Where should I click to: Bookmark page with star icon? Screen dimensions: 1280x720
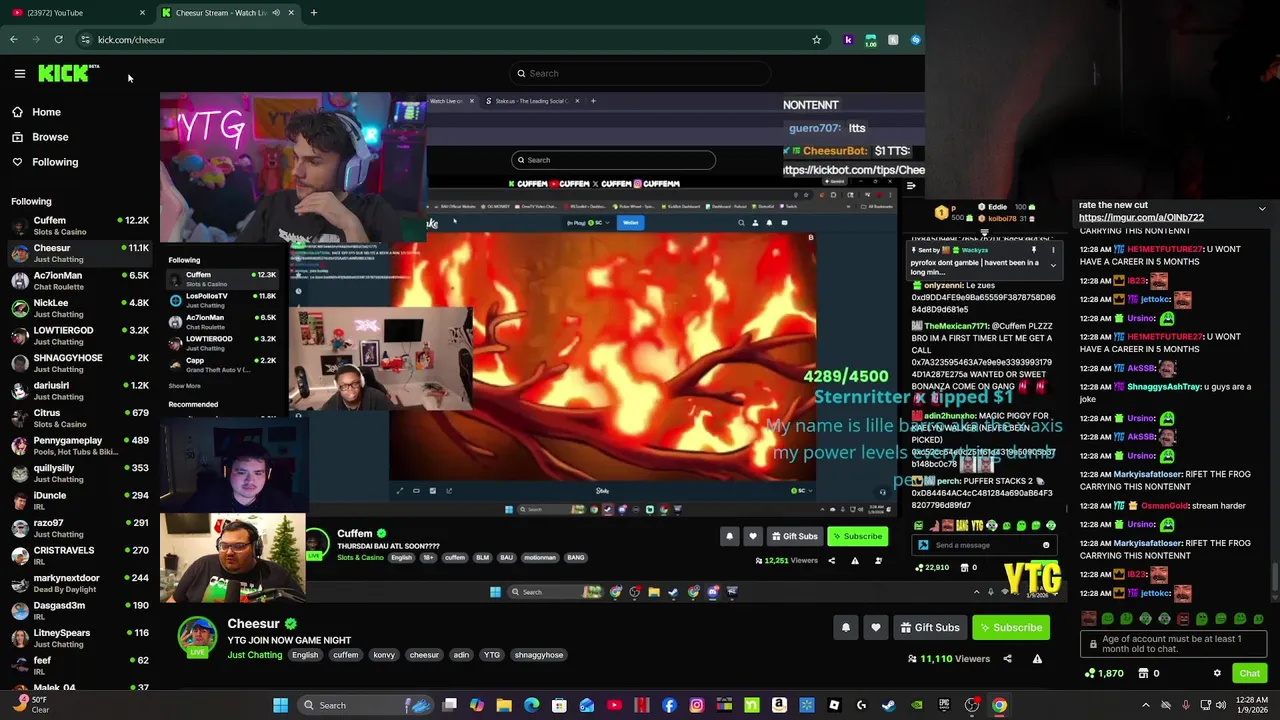point(816,40)
